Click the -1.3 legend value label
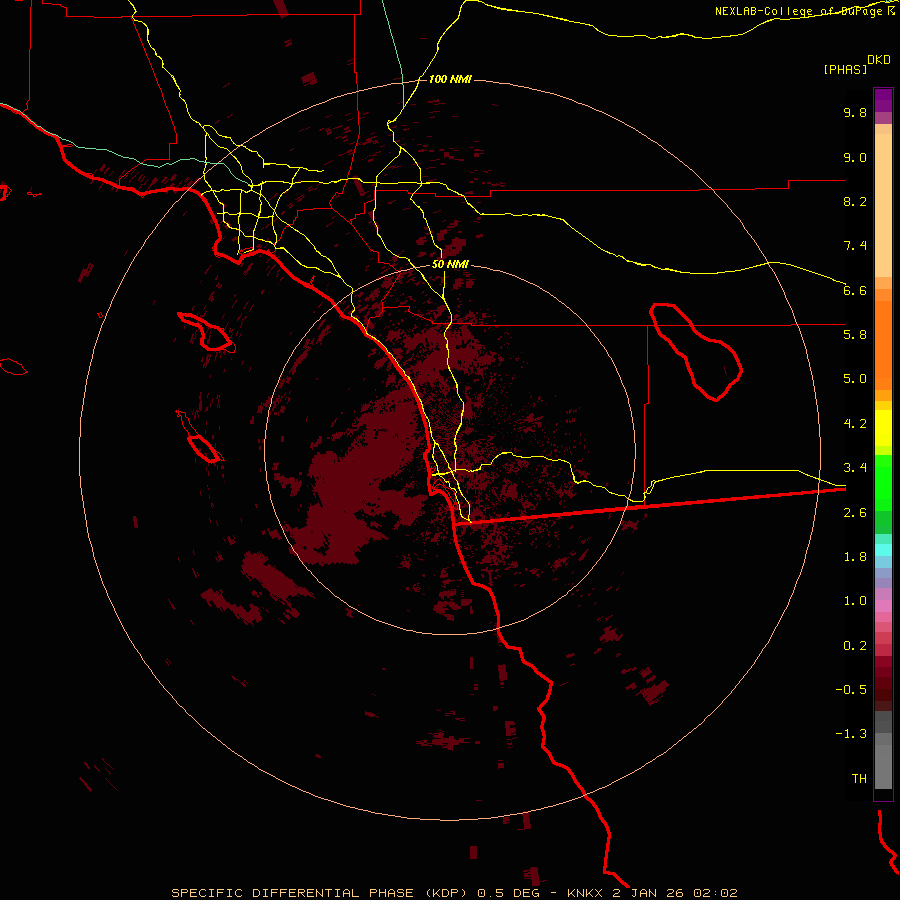 (x=851, y=734)
